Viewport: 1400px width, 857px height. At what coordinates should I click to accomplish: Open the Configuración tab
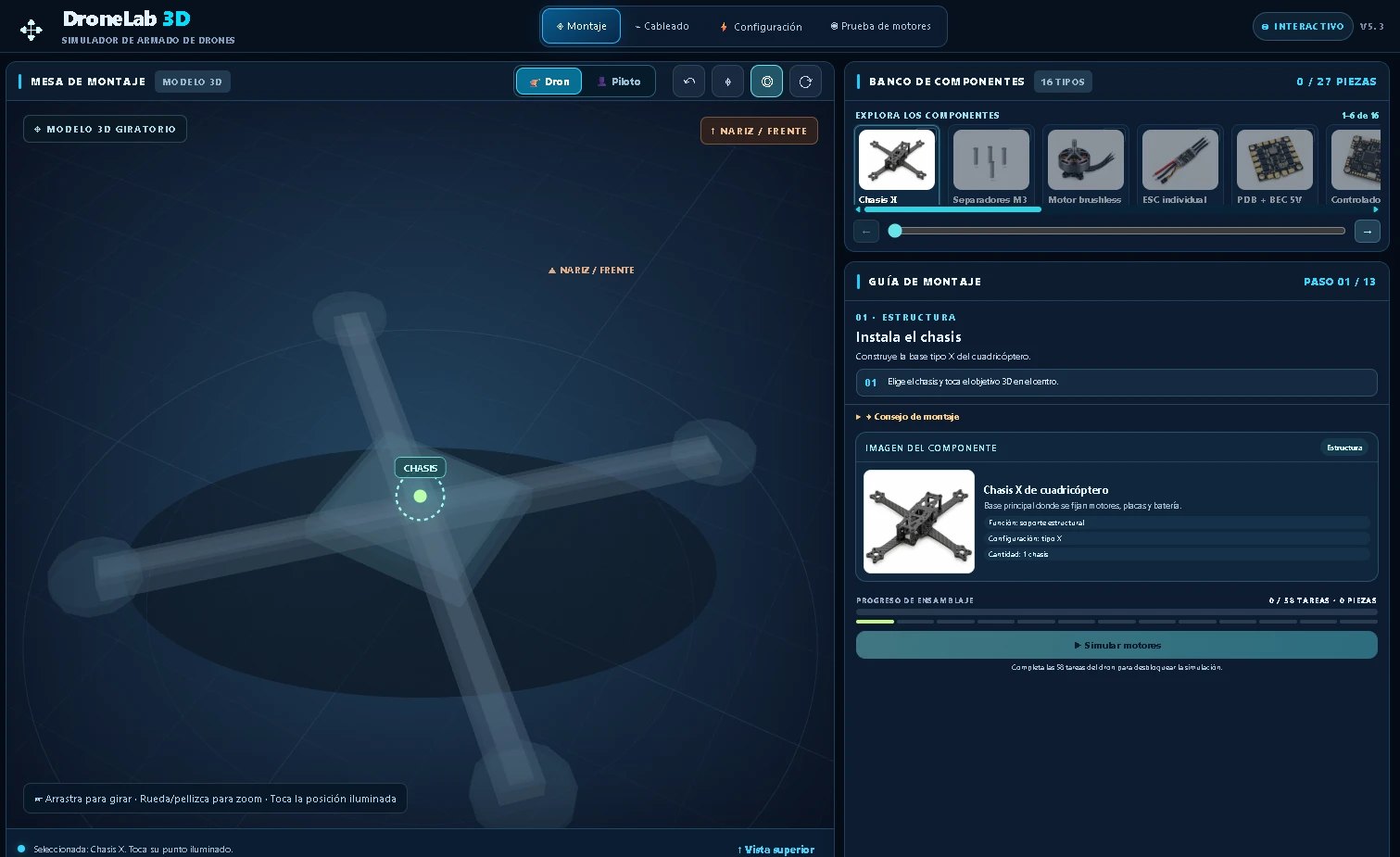(761, 26)
